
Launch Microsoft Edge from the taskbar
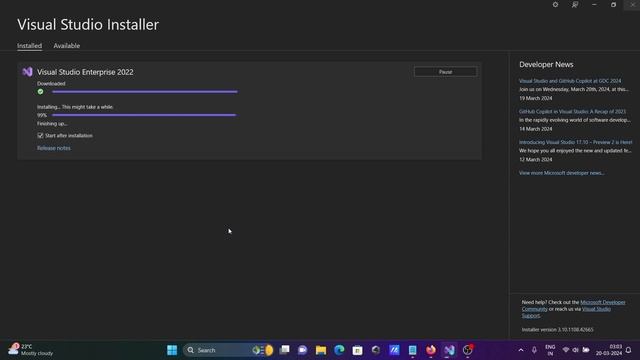click(339, 350)
